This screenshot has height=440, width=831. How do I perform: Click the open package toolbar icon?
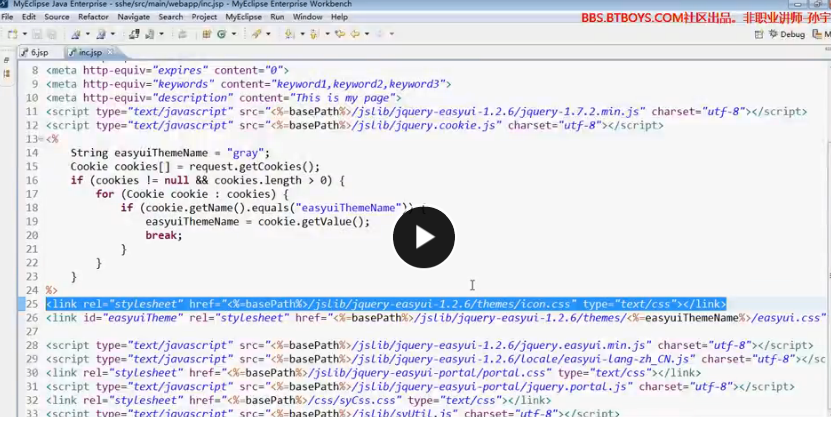click(x=207, y=34)
